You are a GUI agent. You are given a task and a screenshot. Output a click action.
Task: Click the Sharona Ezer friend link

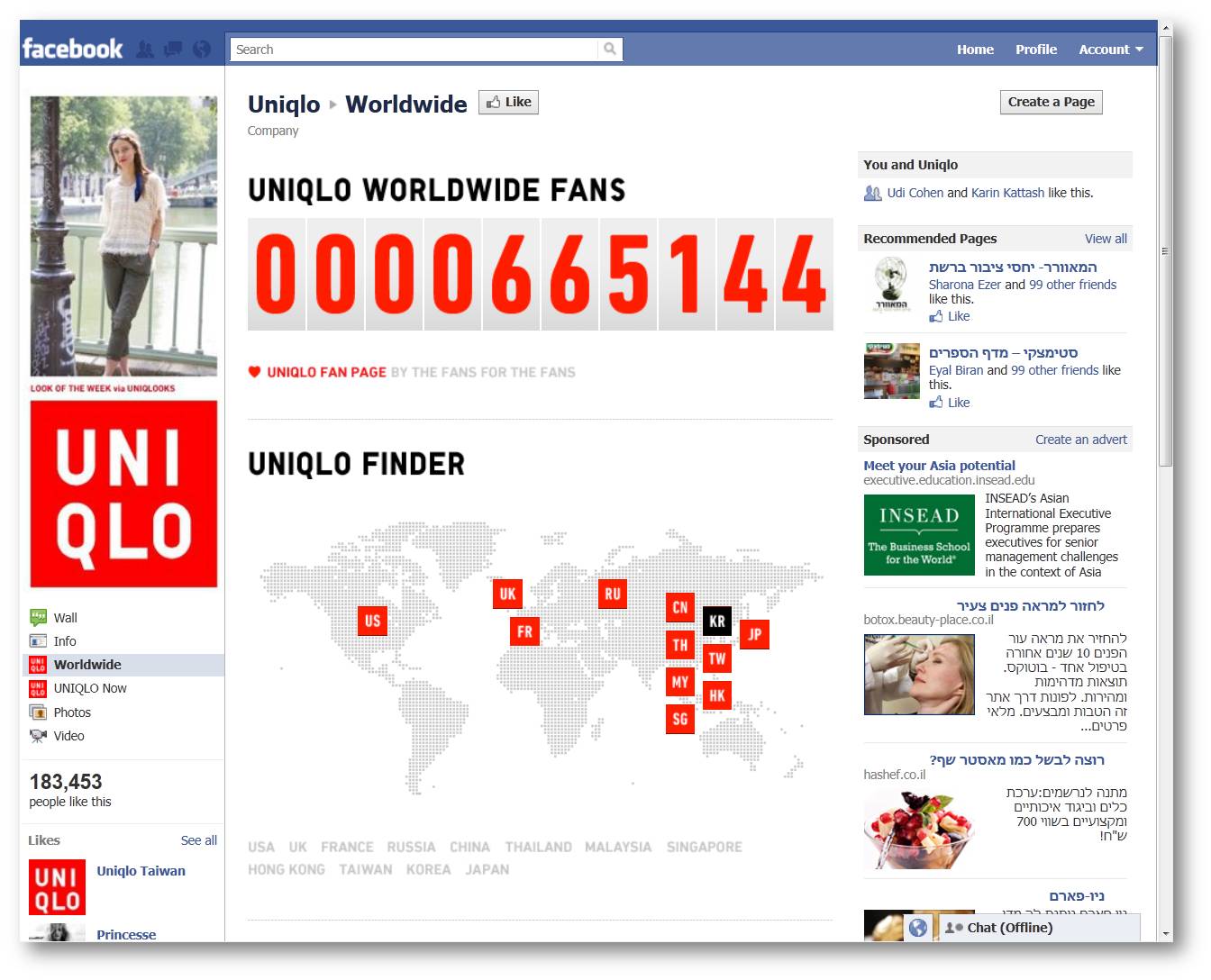(965, 285)
